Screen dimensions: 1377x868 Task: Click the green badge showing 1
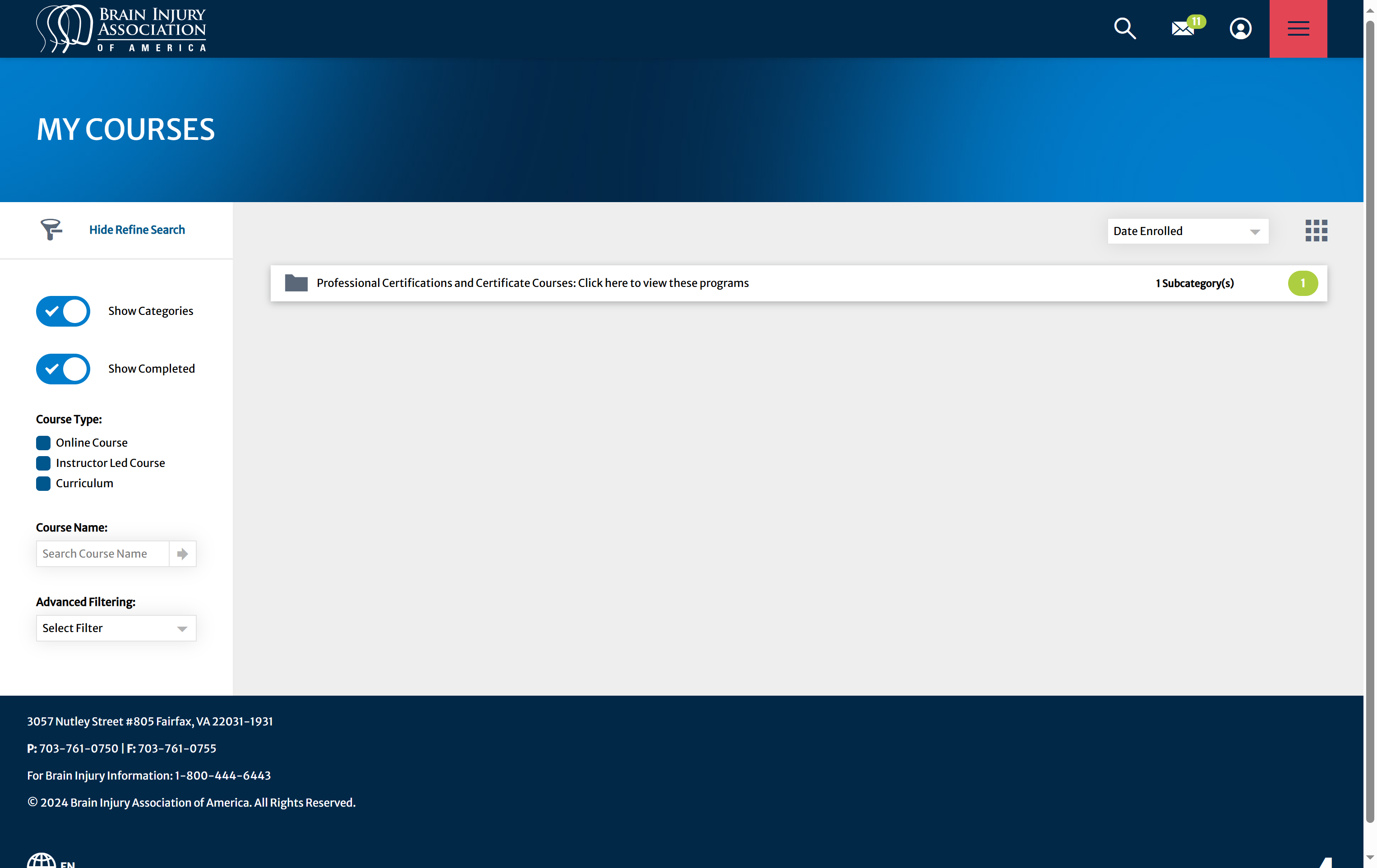[1303, 283]
